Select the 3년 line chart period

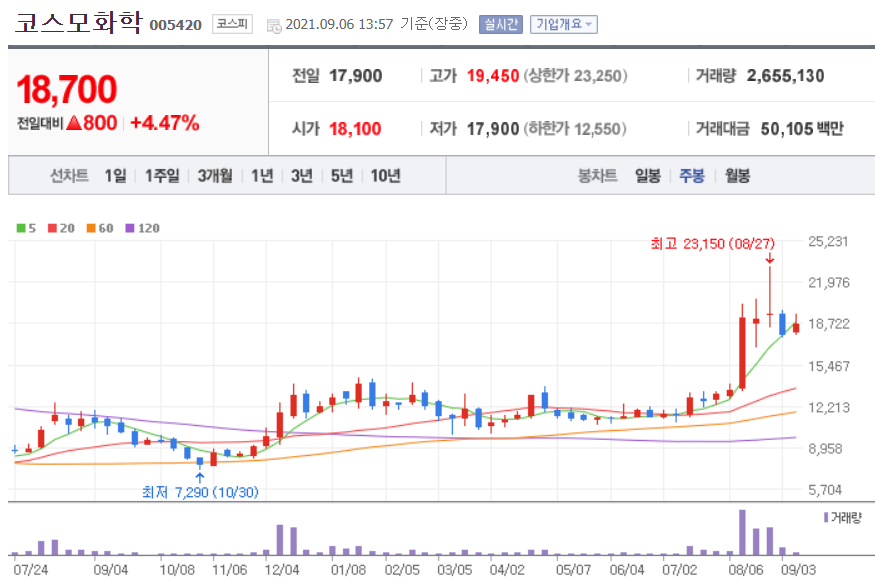[302, 176]
